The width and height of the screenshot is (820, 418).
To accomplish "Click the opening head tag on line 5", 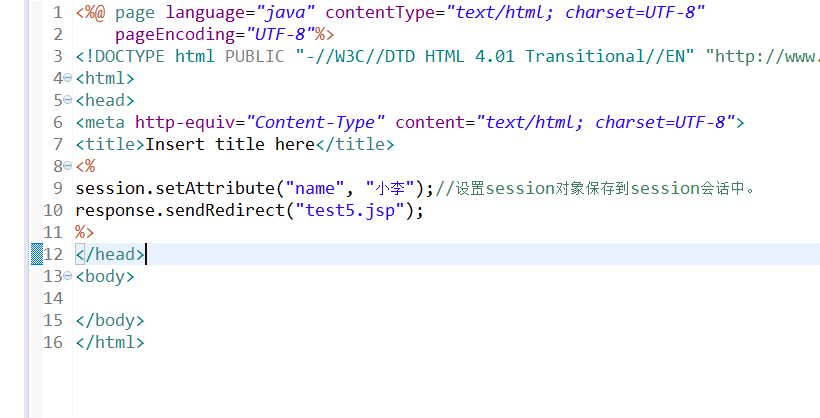I will click(105, 100).
